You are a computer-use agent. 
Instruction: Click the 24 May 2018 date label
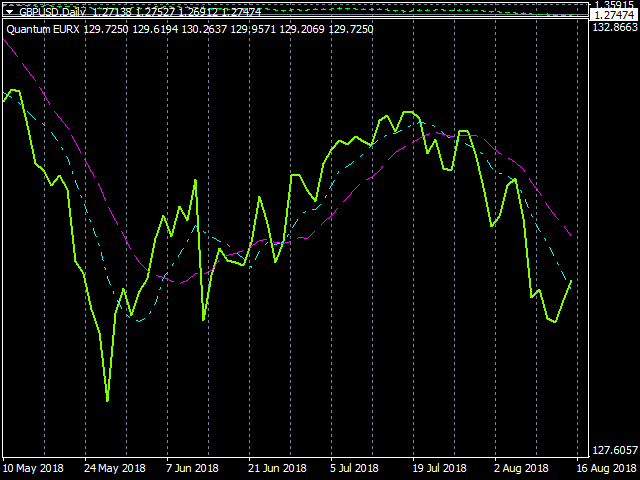pos(115,468)
